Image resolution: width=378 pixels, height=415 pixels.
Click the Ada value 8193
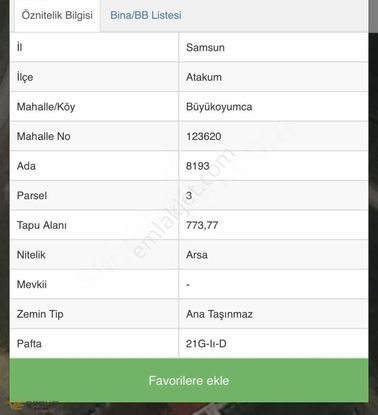[x=198, y=166]
